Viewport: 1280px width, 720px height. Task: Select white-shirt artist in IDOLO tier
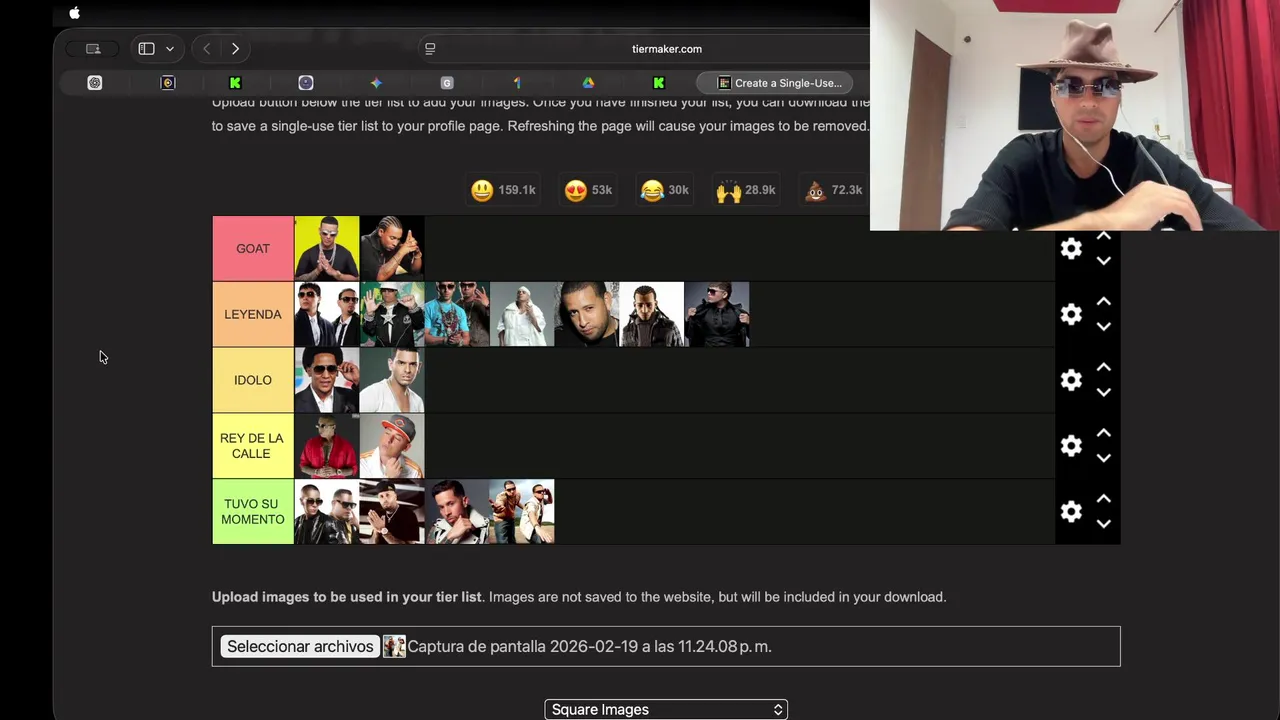(392, 380)
